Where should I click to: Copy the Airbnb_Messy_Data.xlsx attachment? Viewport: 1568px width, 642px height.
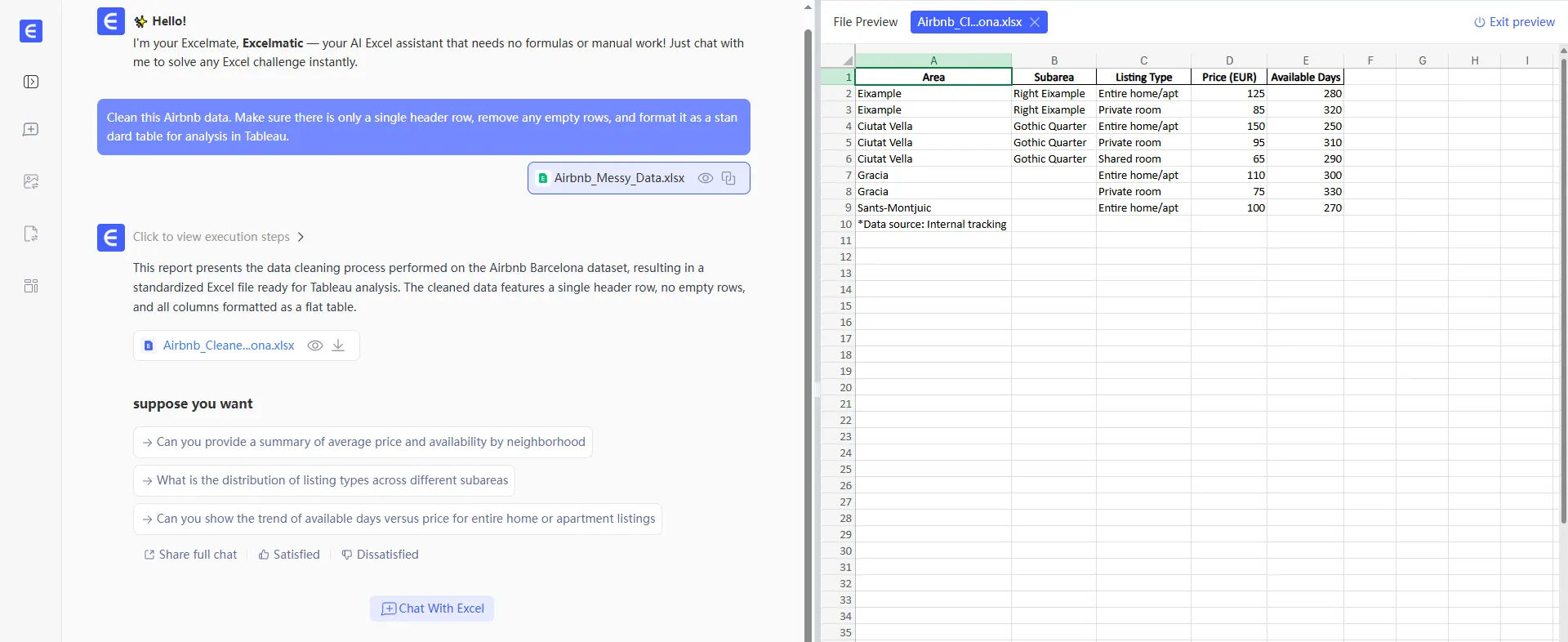point(728,178)
